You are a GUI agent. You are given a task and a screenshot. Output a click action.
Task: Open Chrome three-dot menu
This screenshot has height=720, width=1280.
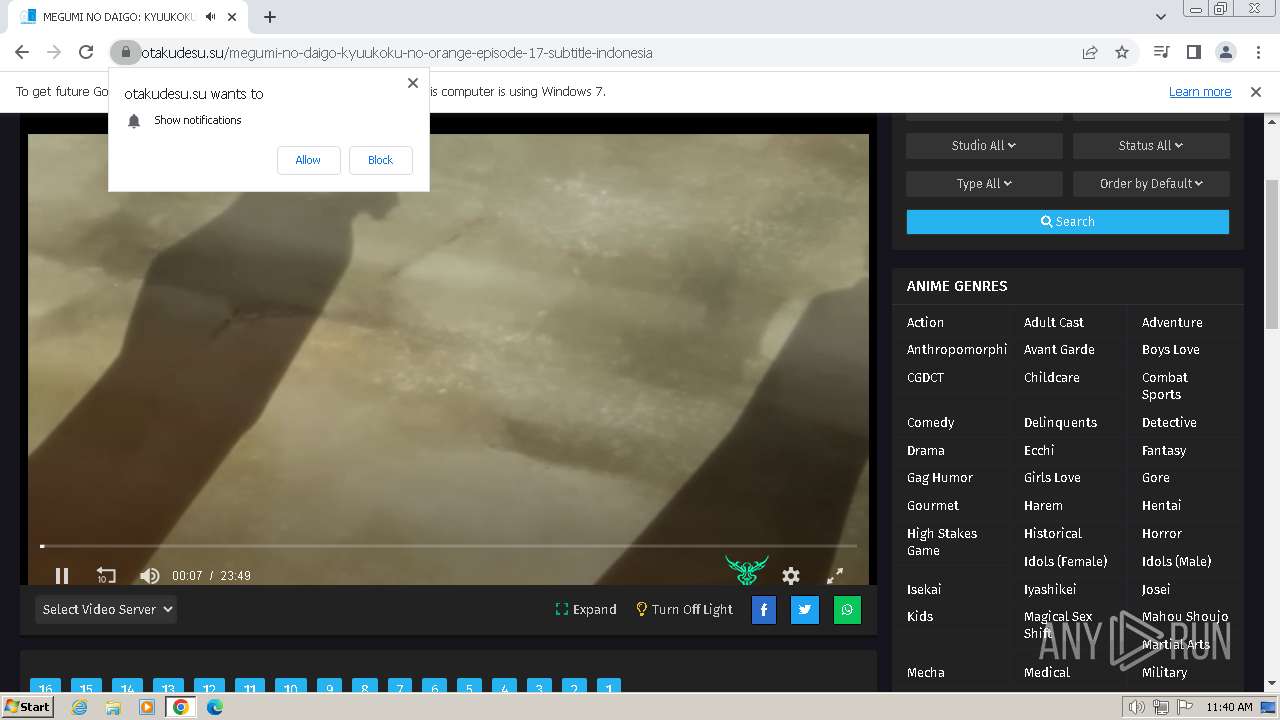coord(1257,52)
